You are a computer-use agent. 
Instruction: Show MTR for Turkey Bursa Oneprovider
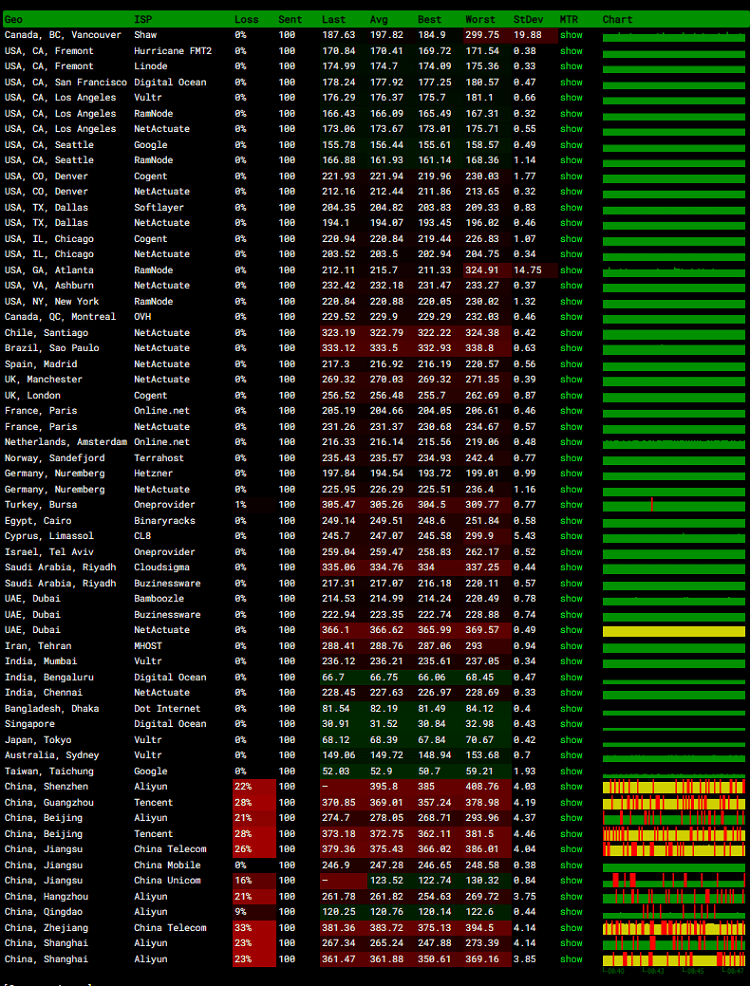(x=571, y=505)
